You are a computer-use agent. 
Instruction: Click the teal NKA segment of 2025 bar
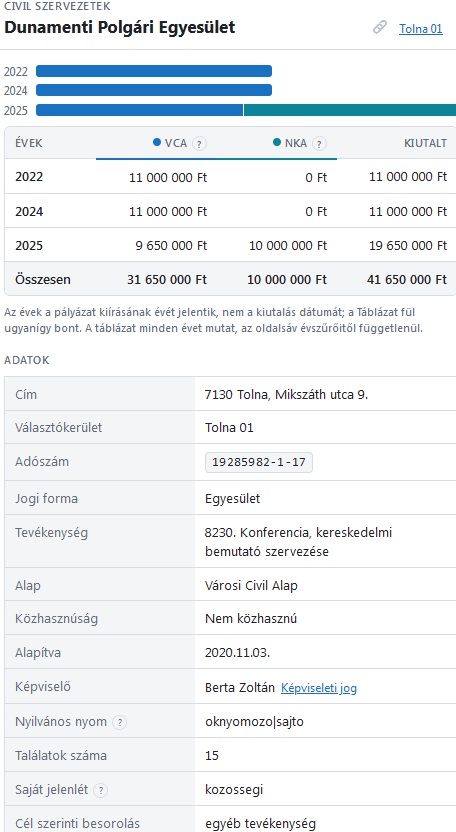(350, 110)
